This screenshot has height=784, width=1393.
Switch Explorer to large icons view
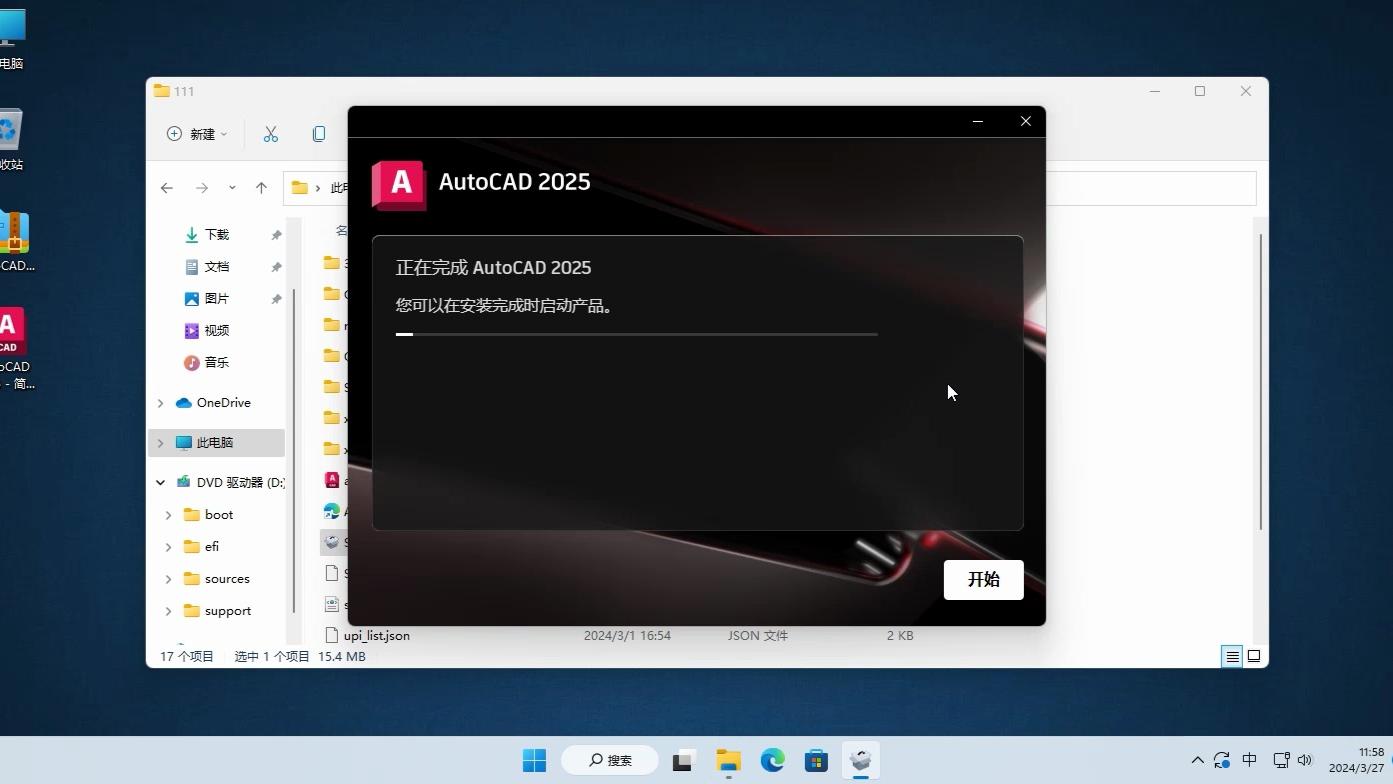(1253, 657)
